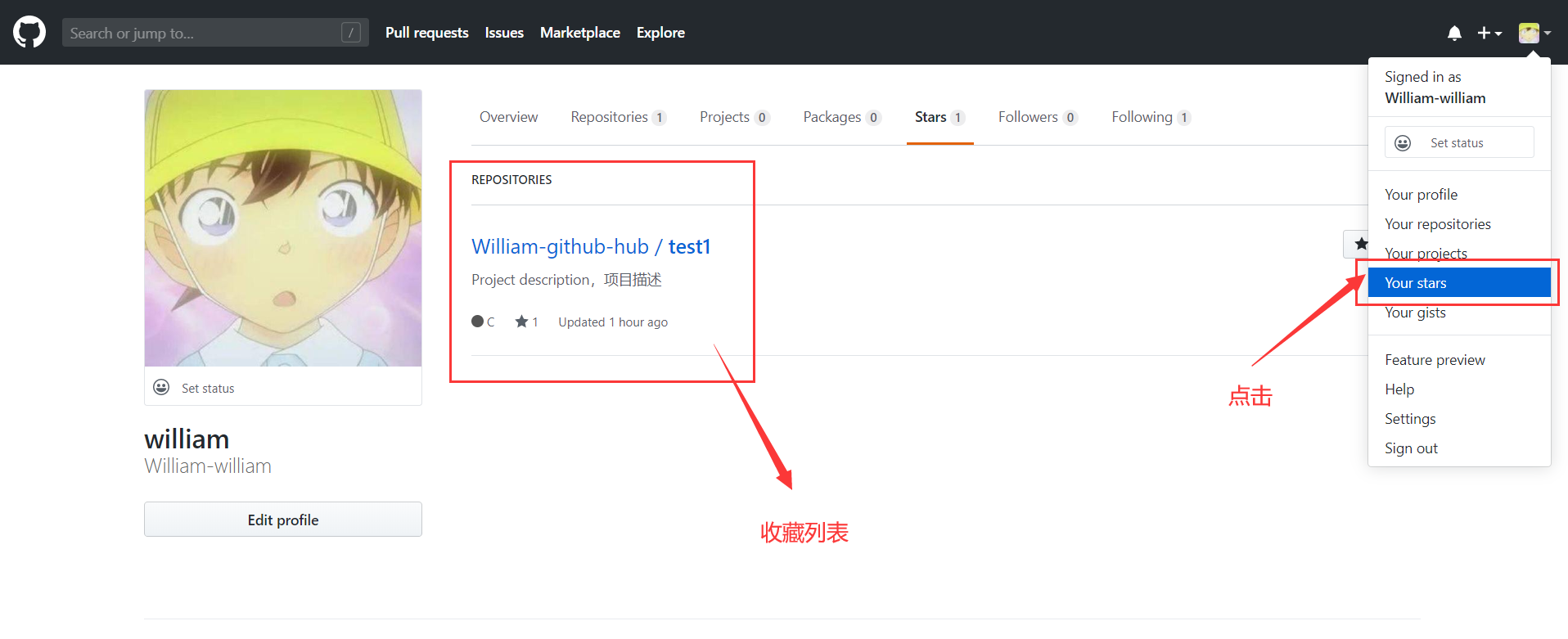Open Pull requests in header

427,33
